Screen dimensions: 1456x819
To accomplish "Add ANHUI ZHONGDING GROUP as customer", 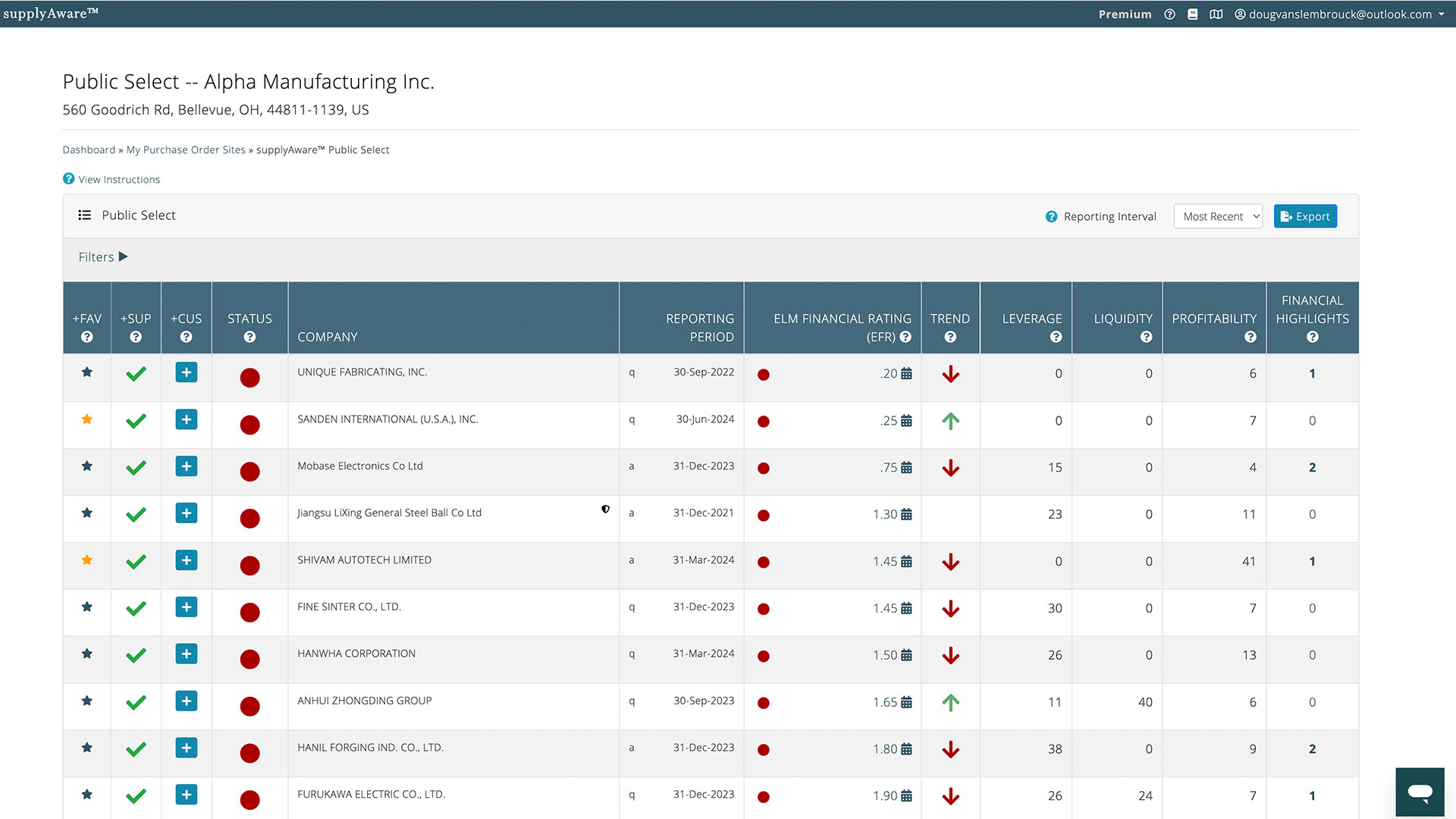I will point(187,701).
